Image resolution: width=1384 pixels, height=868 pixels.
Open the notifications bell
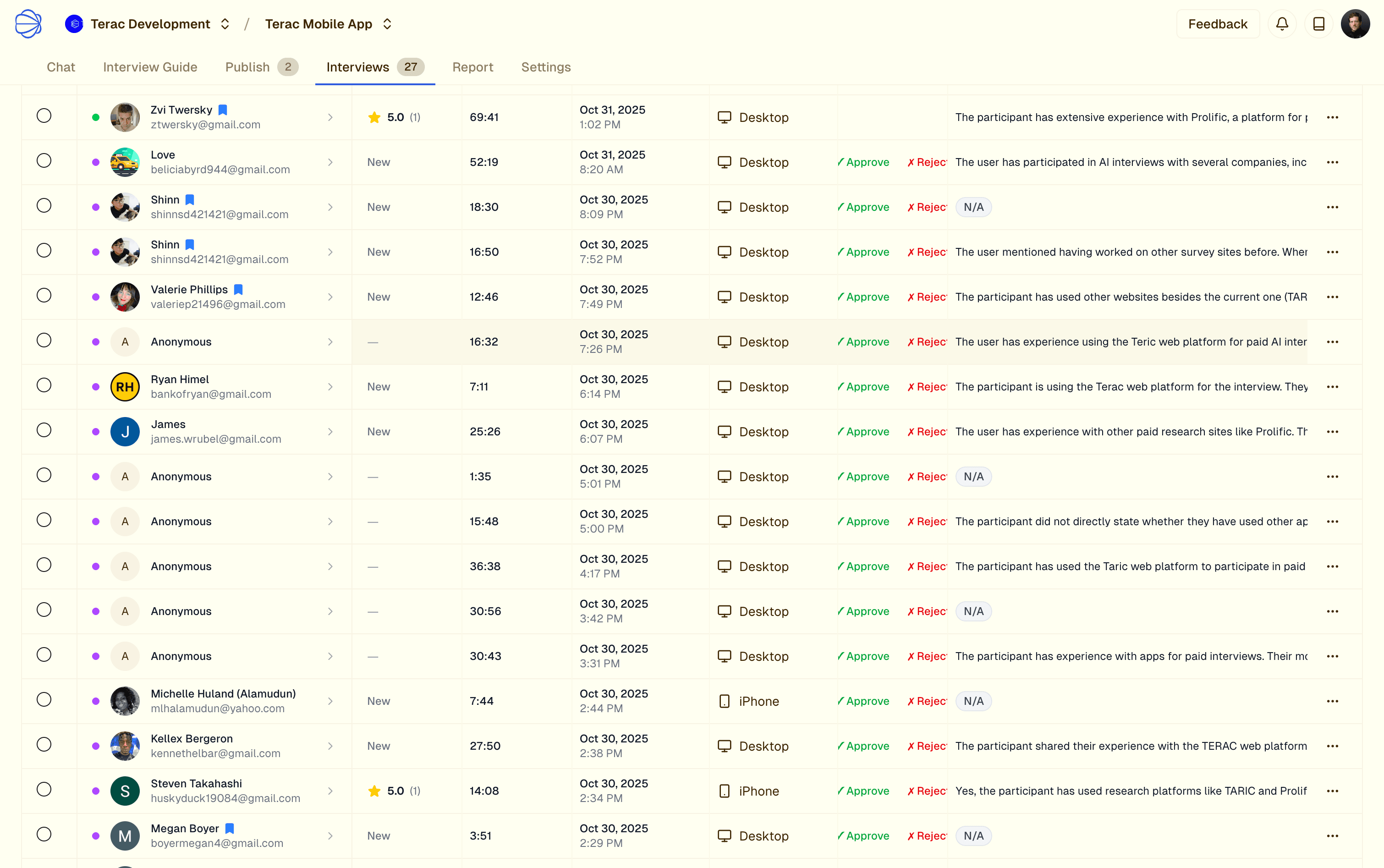click(1282, 23)
